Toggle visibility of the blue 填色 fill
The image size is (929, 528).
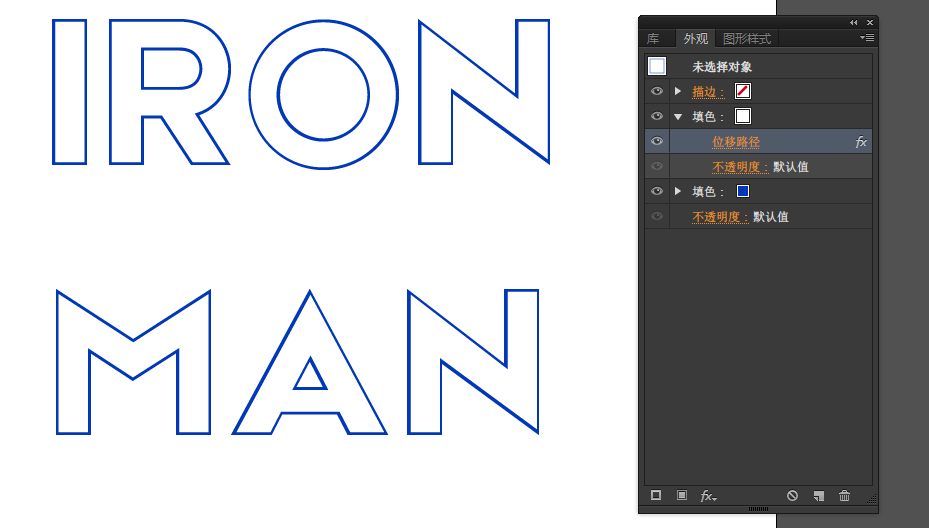(656, 191)
